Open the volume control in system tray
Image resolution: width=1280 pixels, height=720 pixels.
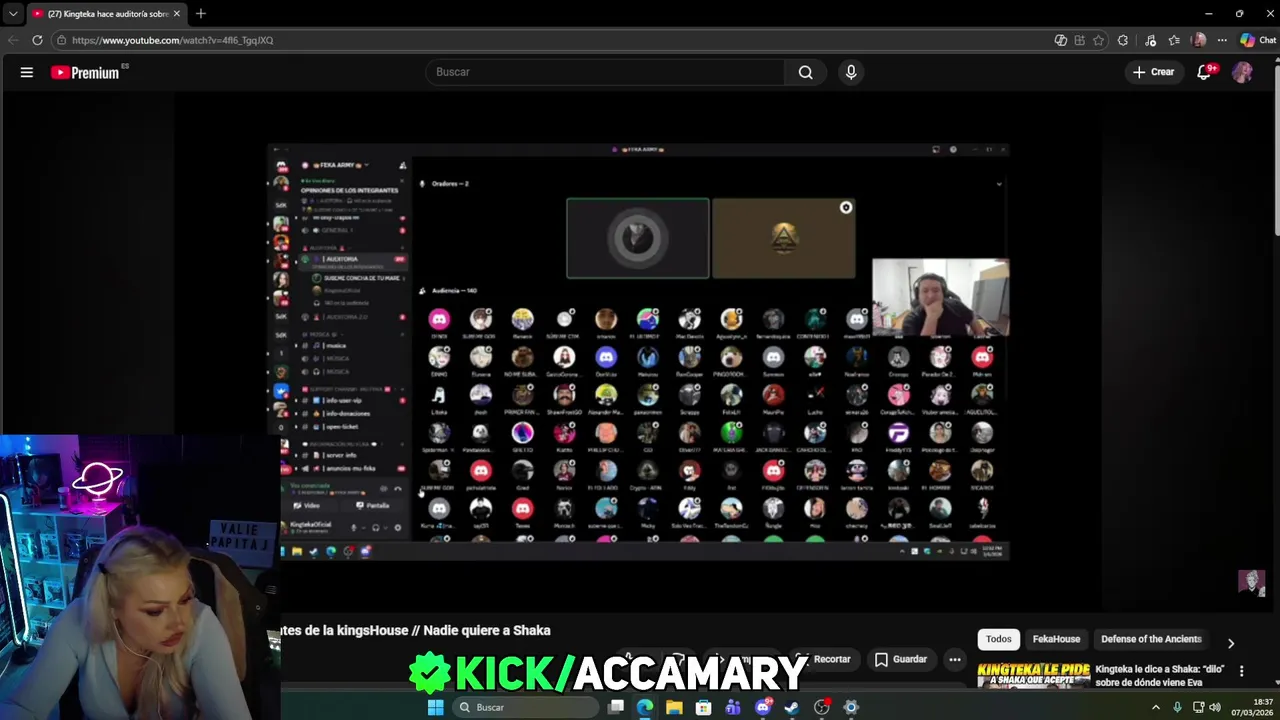click(1215, 707)
